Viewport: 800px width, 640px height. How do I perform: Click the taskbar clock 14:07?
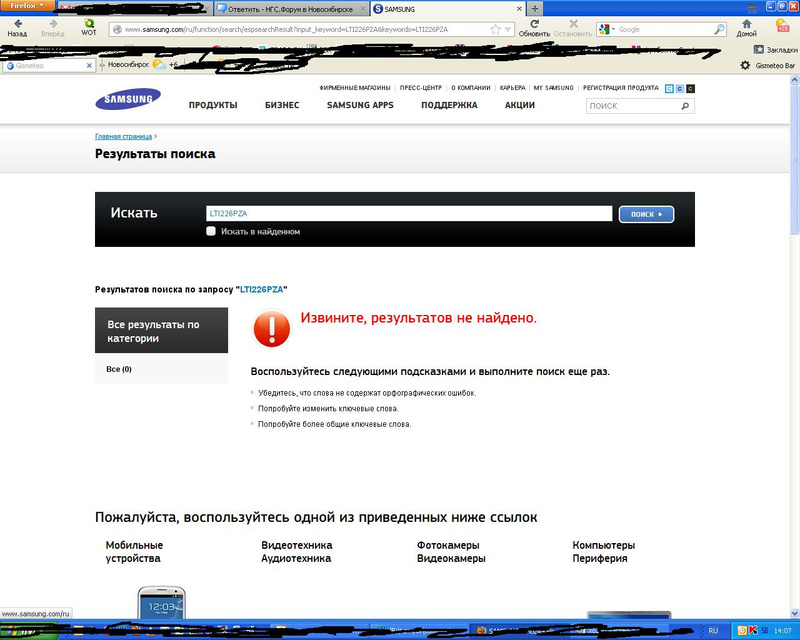point(783,631)
